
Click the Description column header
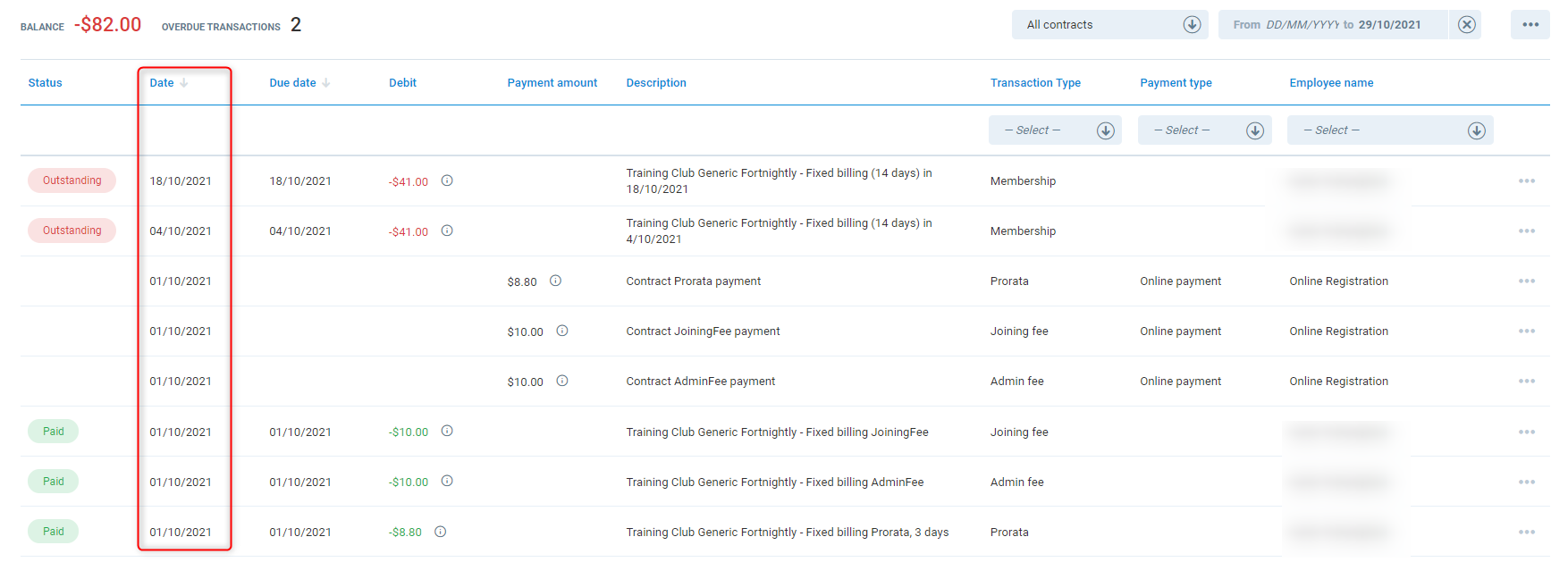(x=656, y=83)
